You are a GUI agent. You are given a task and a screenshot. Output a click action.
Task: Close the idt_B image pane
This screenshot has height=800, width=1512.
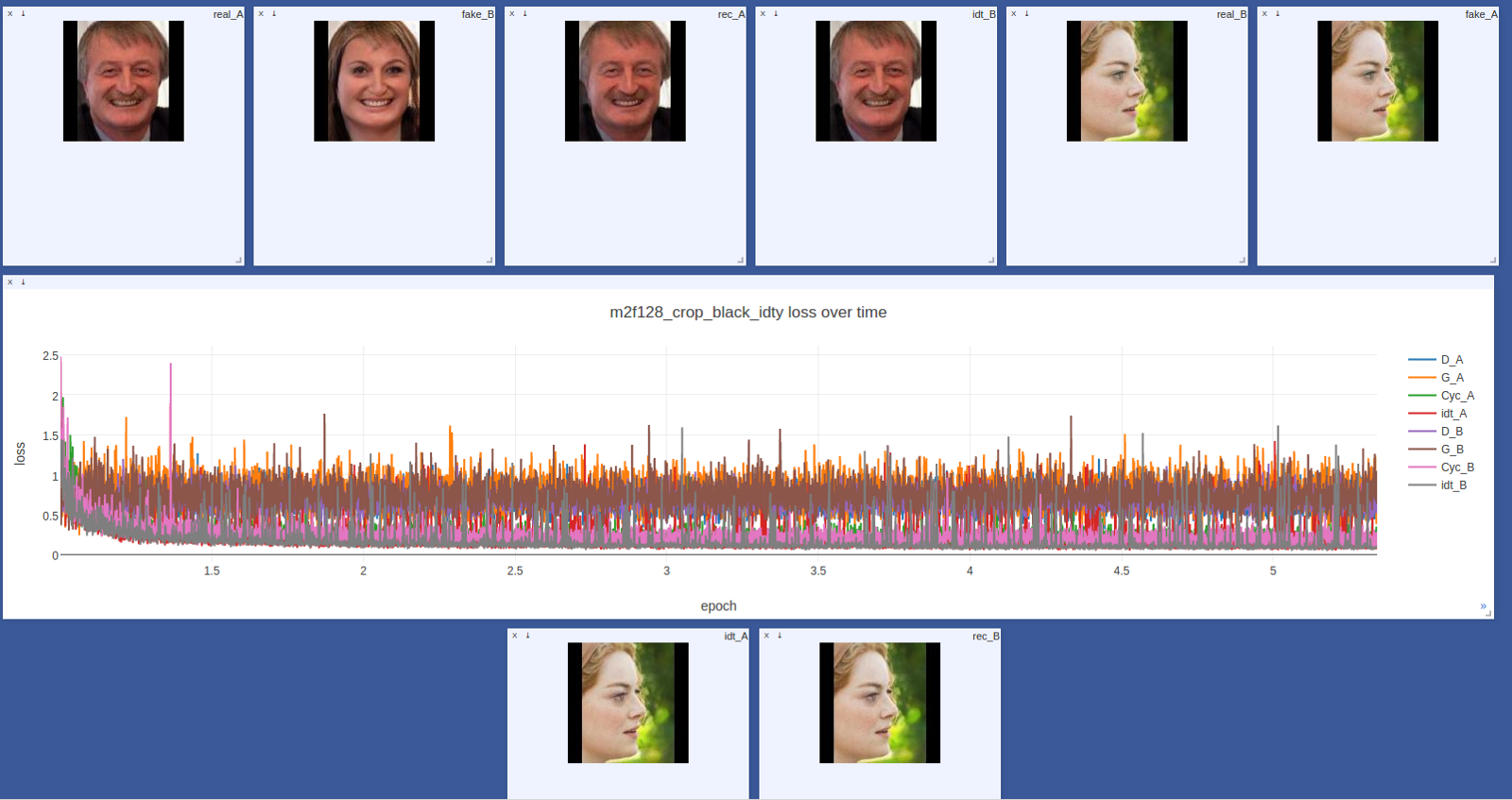tap(763, 14)
